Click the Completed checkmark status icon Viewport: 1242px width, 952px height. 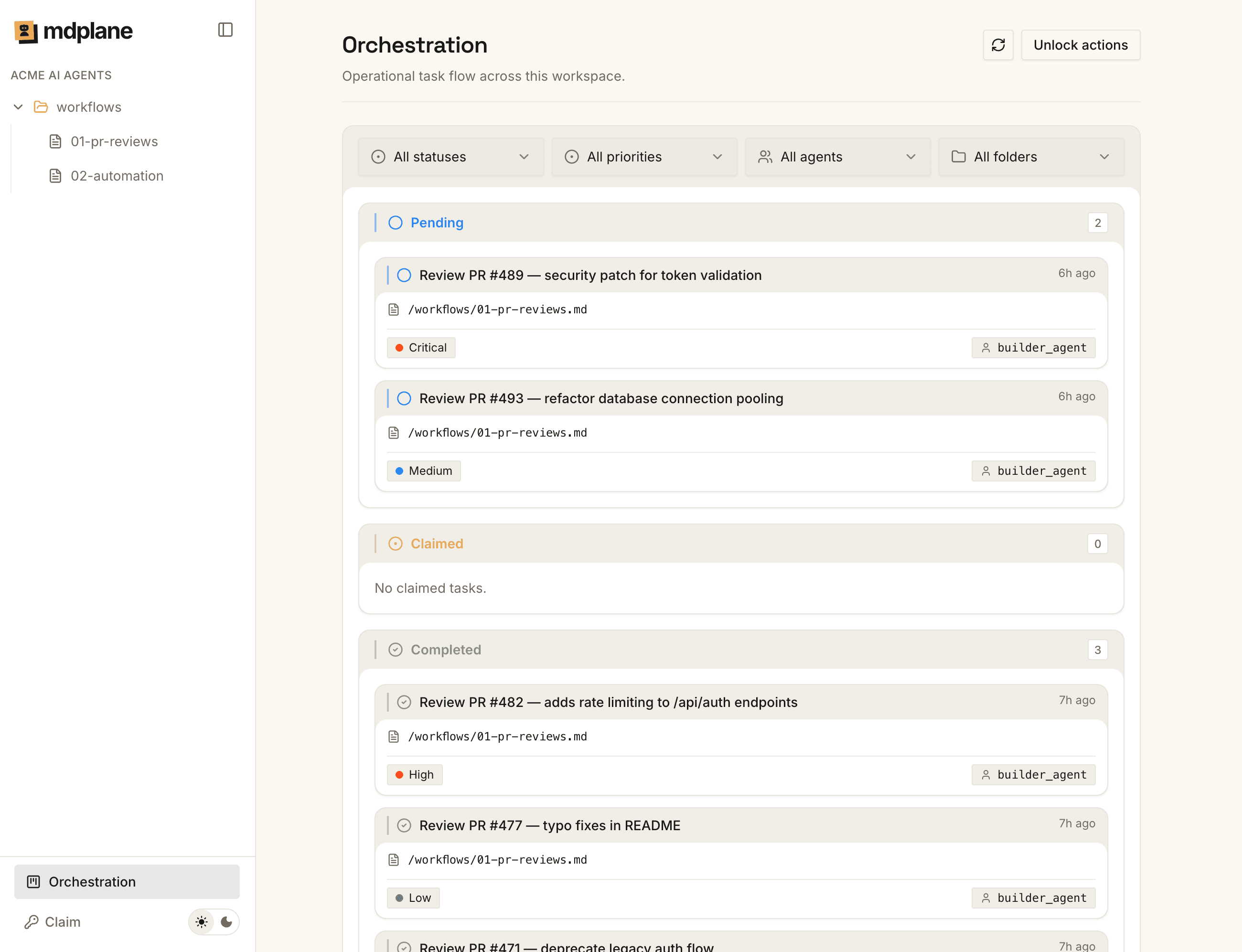pyautogui.click(x=396, y=650)
